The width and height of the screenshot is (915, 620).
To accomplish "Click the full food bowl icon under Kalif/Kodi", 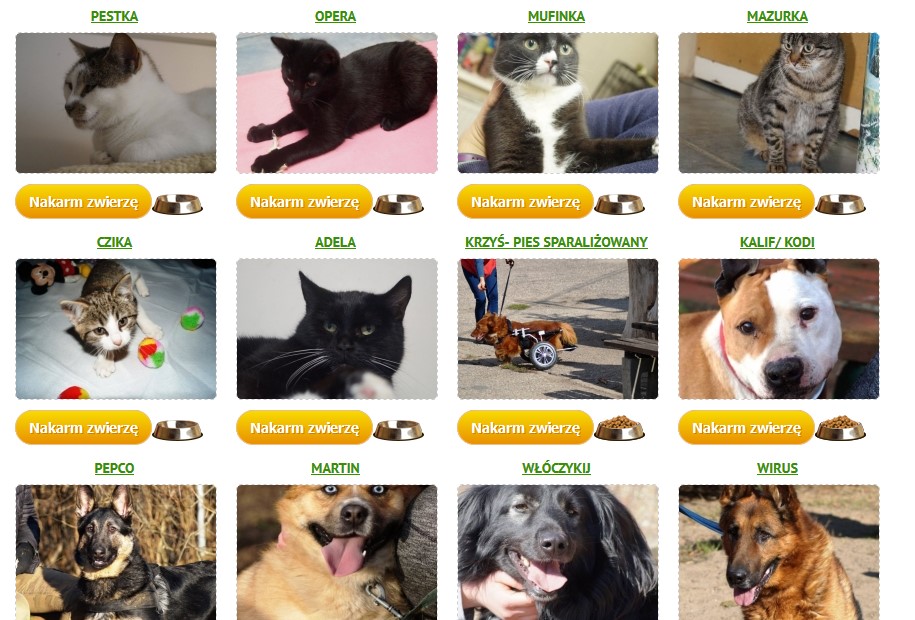I will coord(840,428).
